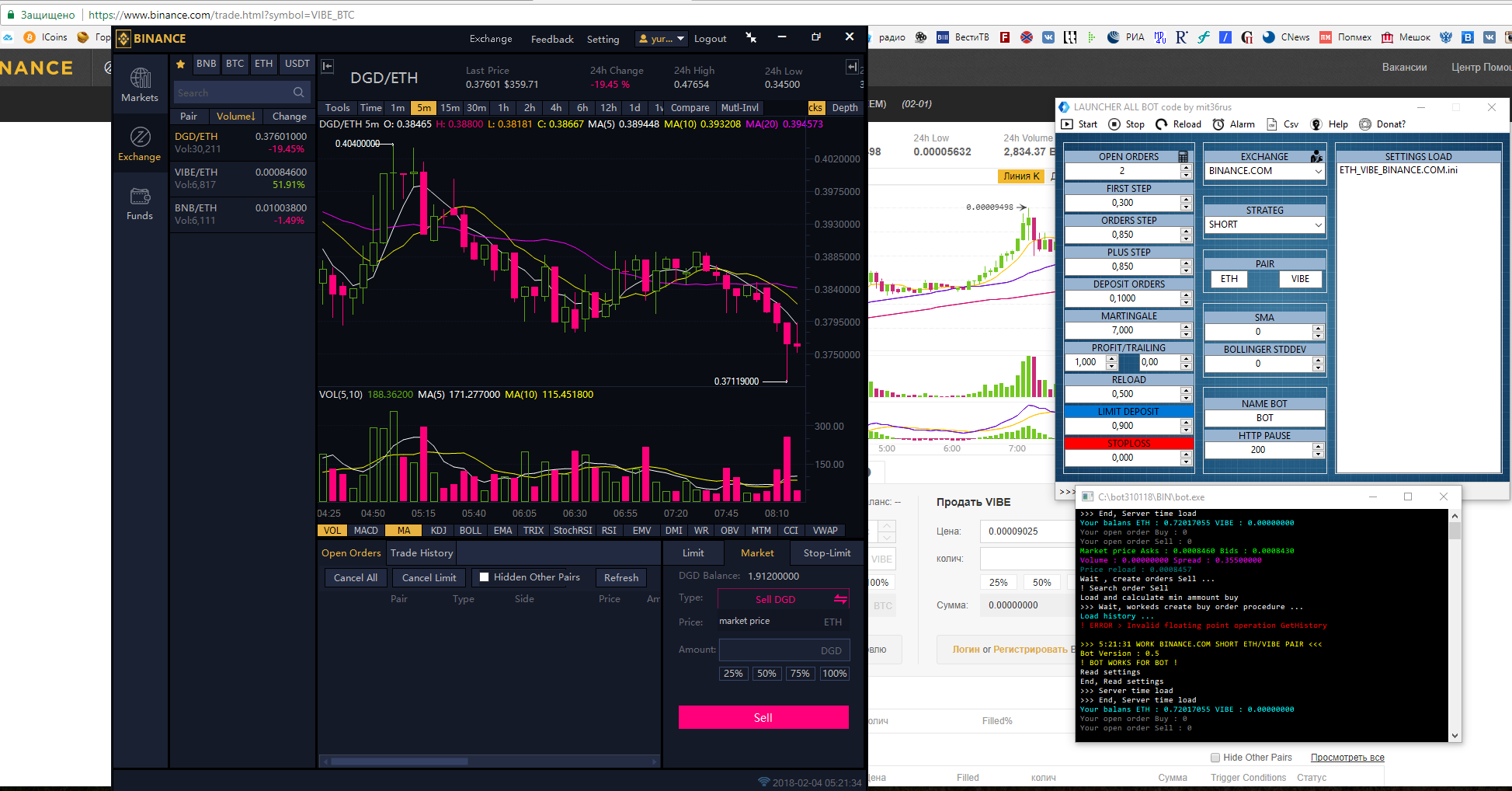Viewport: 1512px width, 791px height.
Task: Open Depth chart view
Action: point(845,108)
